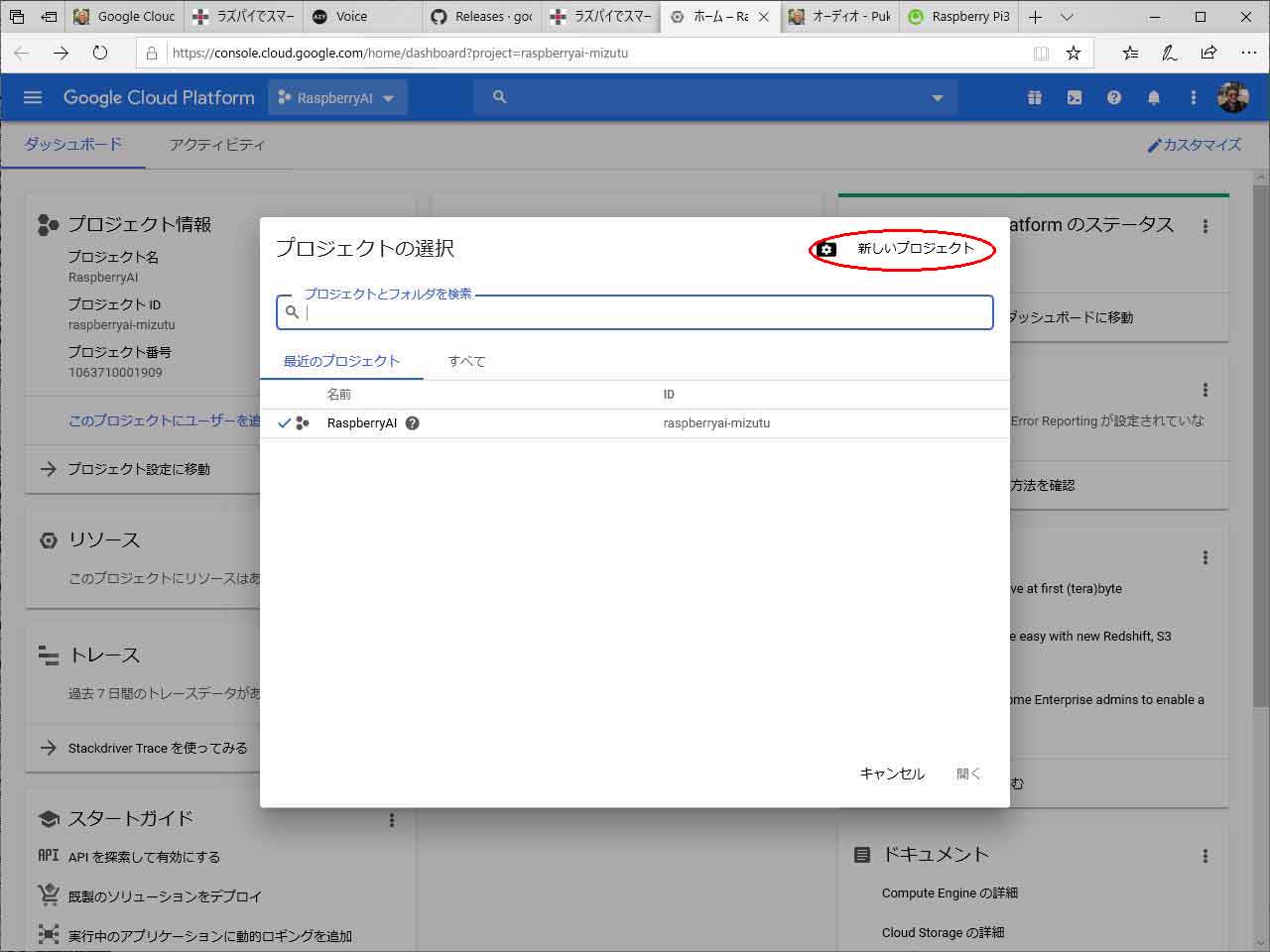1270x952 pixels.
Task: Click the browser address bar URL
Action: [400, 53]
